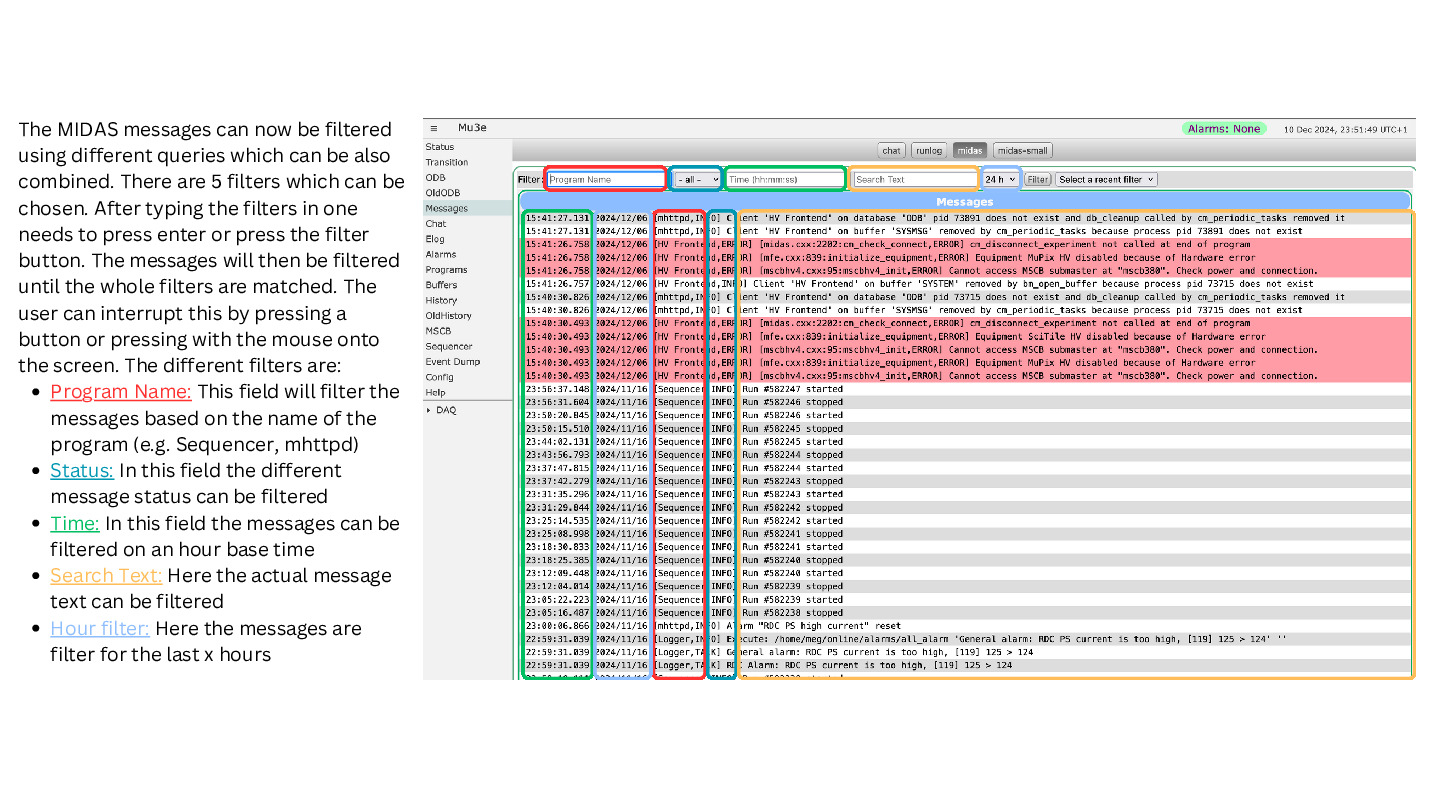Open the 24 h hour filter dropdown
Screen dimensions: 1440x810
[x=1000, y=179]
